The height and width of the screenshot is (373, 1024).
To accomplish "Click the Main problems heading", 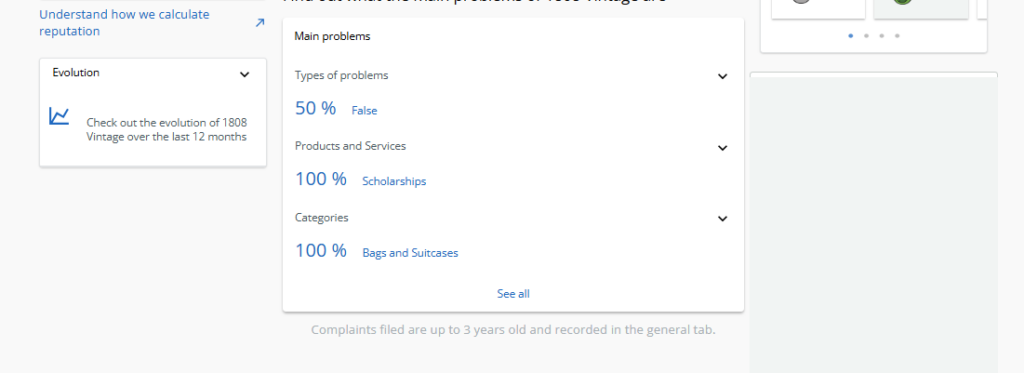I will pos(332,37).
